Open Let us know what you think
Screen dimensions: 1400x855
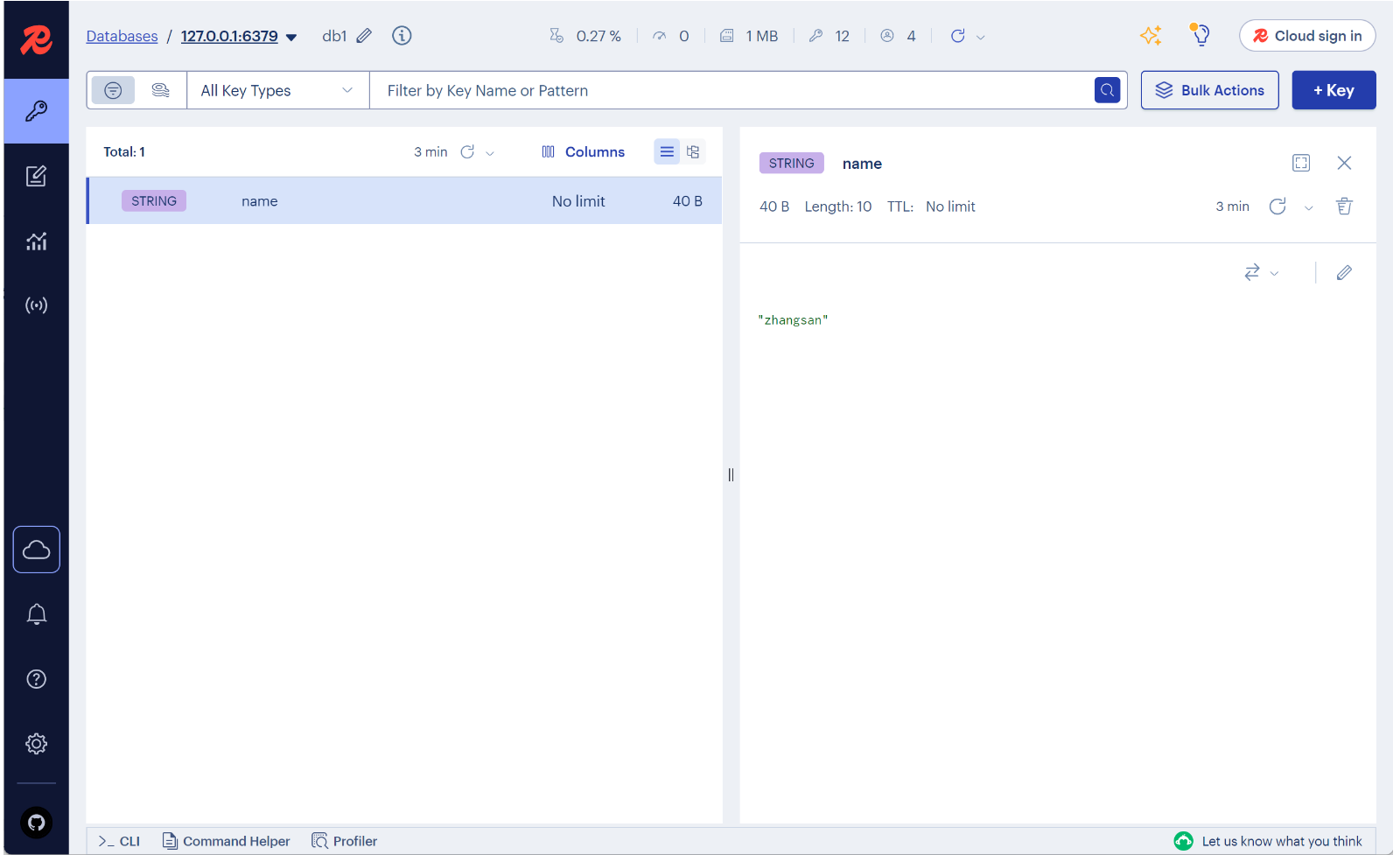coord(1268,841)
